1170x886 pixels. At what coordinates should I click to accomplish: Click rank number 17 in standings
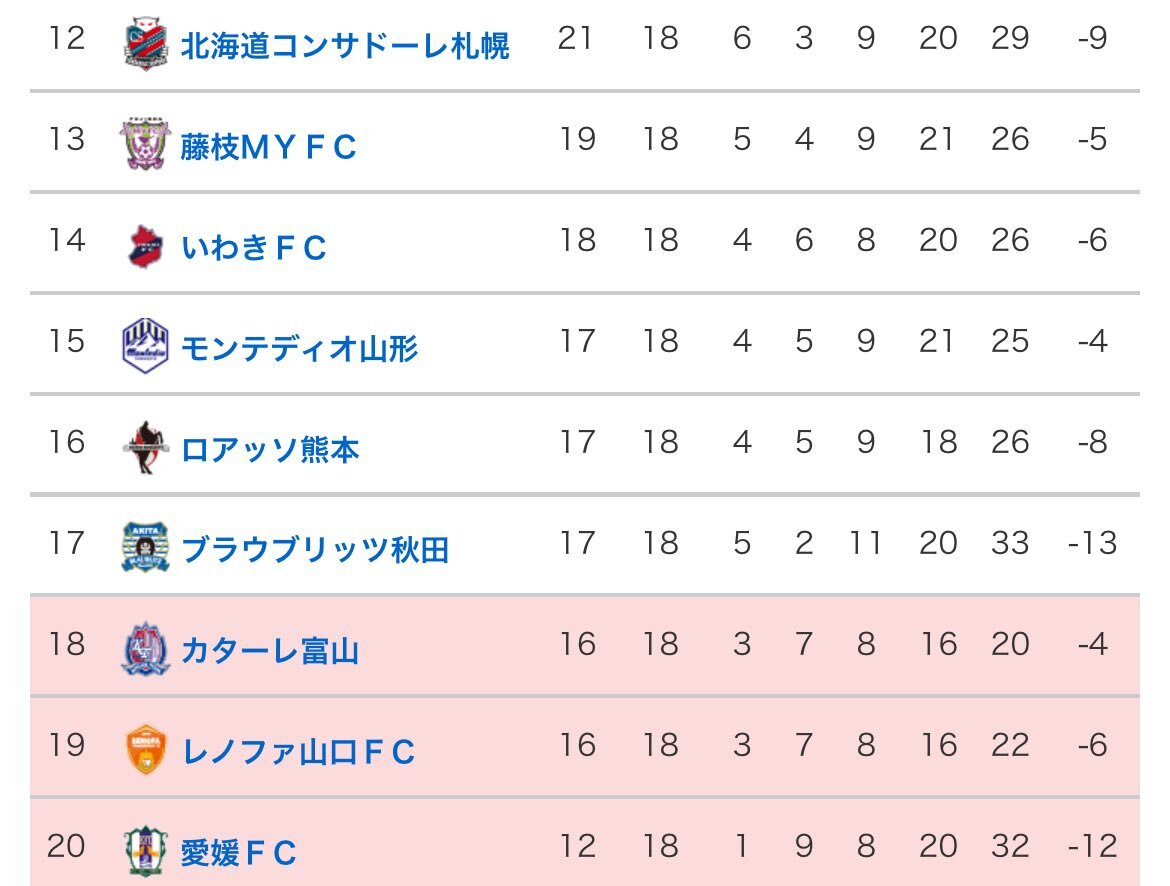[x=66, y=543]
